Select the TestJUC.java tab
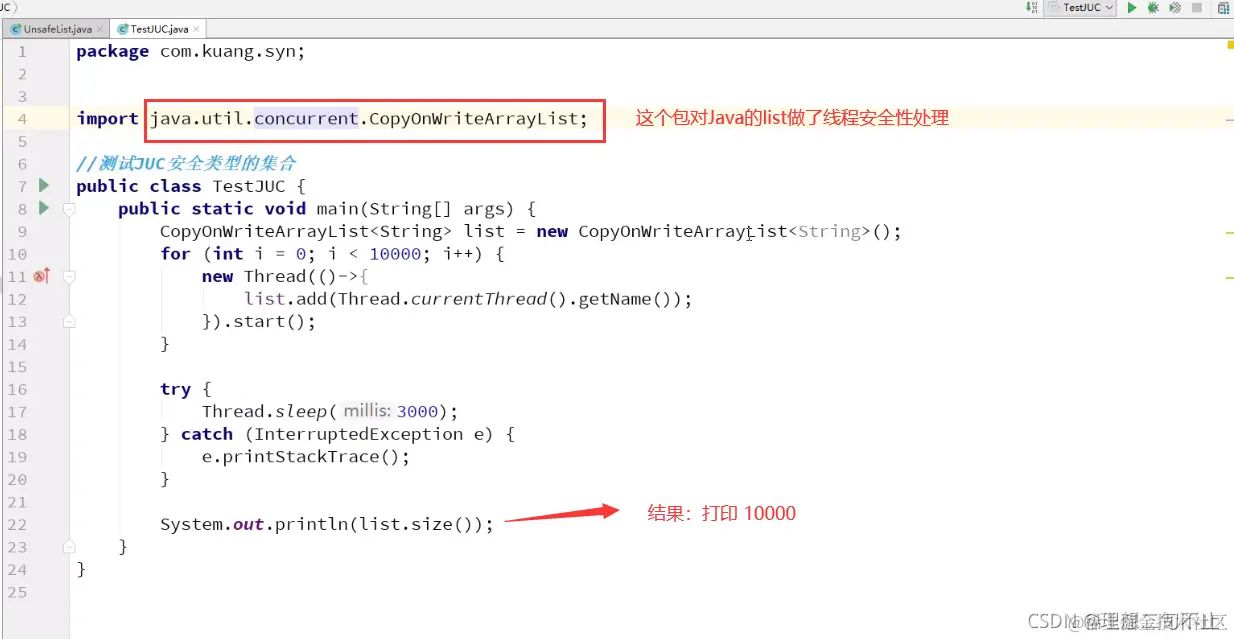The width and height of the screenshot is (1234, 639). click(x=159, y=29)
